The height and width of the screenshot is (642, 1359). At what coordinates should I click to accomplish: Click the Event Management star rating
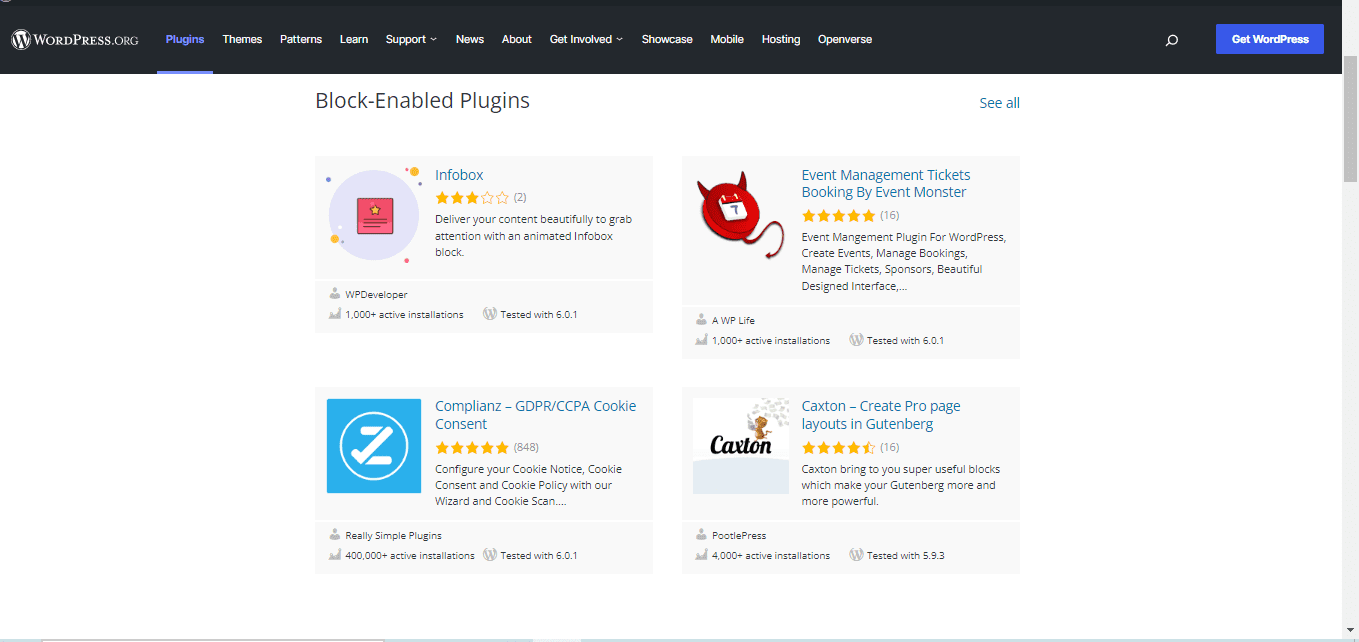[839, 216]
